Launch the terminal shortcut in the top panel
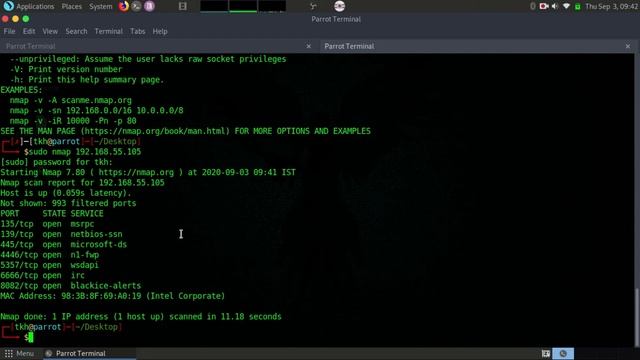The image size is (640, 360). tap(136, 6)
